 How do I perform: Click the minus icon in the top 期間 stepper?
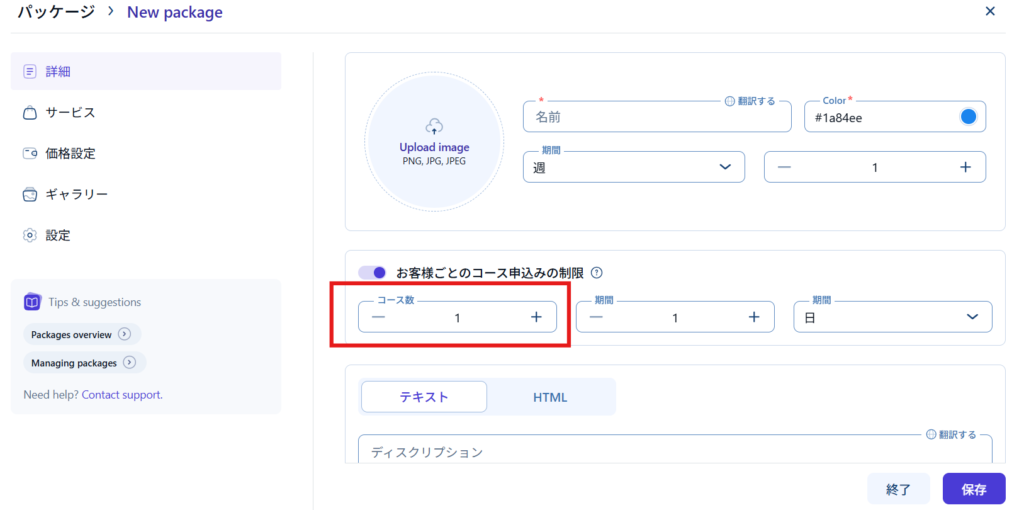coord(784,167)
